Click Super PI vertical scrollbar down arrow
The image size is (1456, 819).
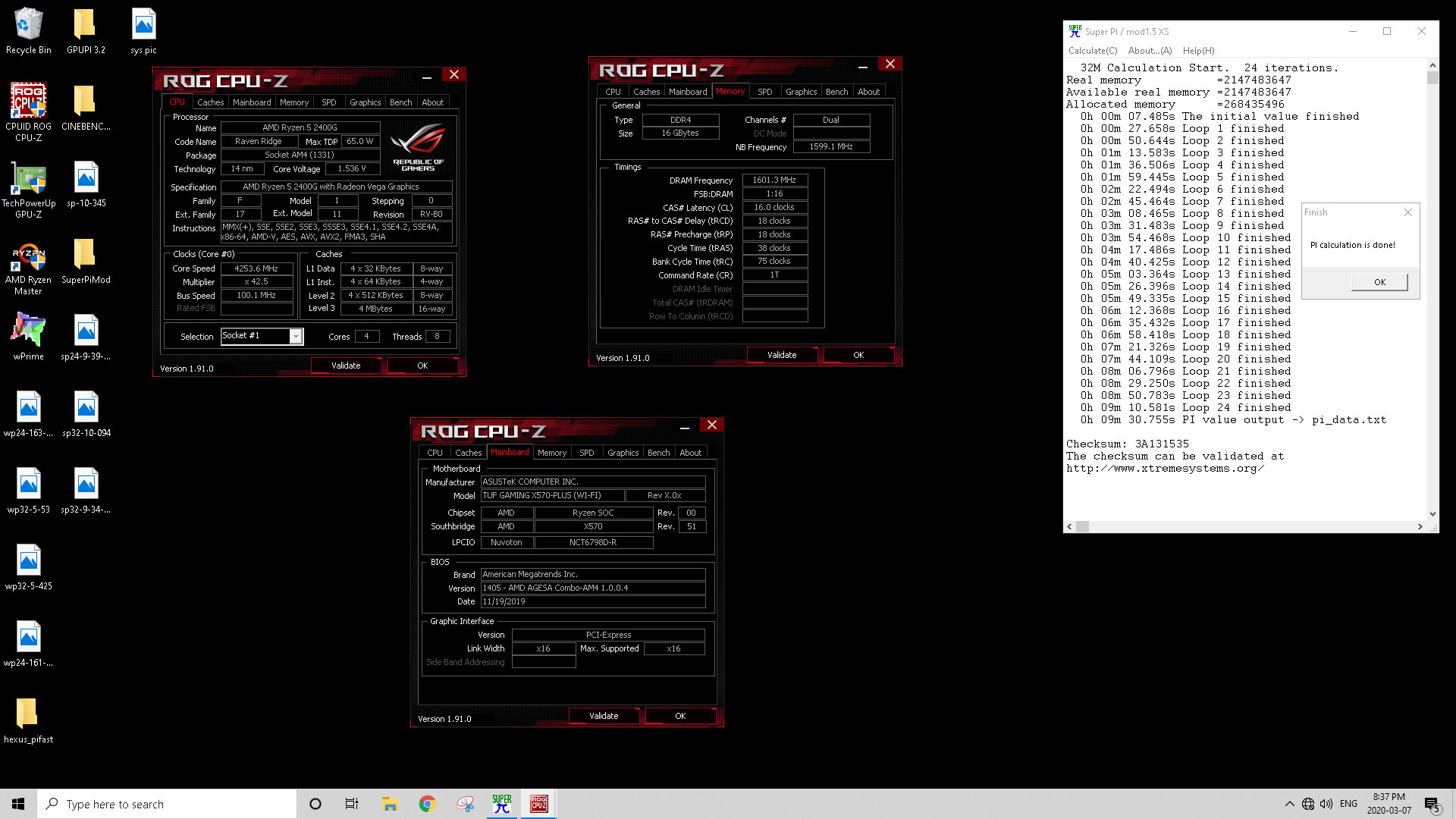coord(1432,514)
